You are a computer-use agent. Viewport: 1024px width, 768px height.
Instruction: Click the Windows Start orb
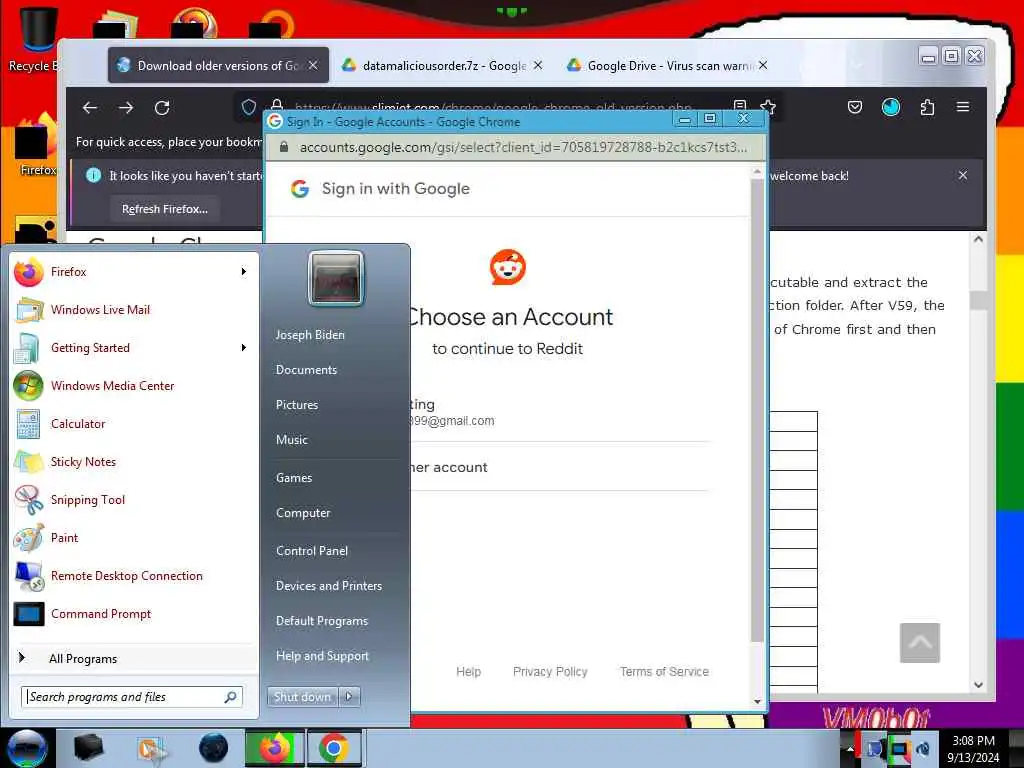tap(27, 748)
